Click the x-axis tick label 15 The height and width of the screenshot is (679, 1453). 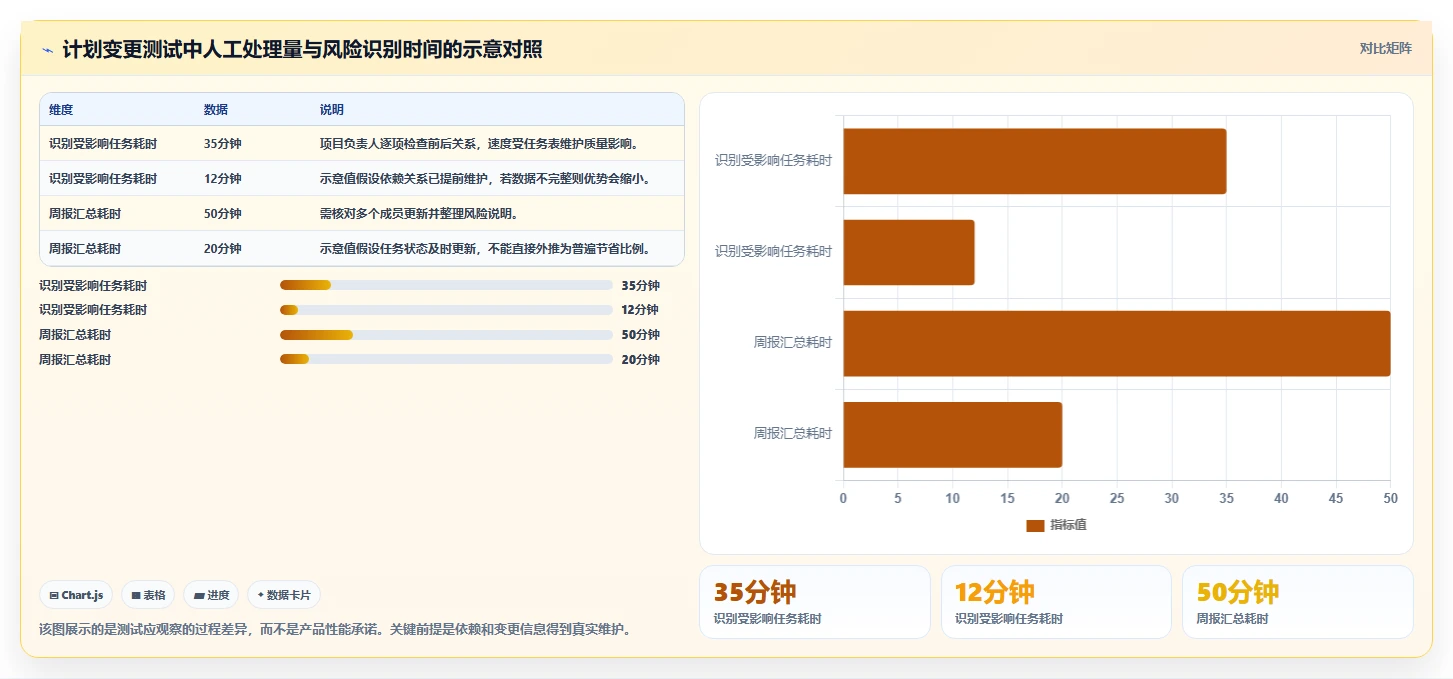pos(1007,498)
